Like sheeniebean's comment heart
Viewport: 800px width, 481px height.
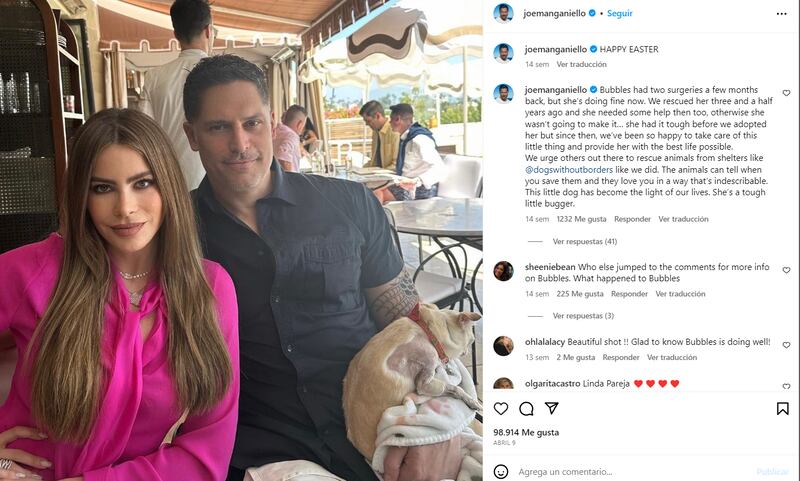click(786, 270)
